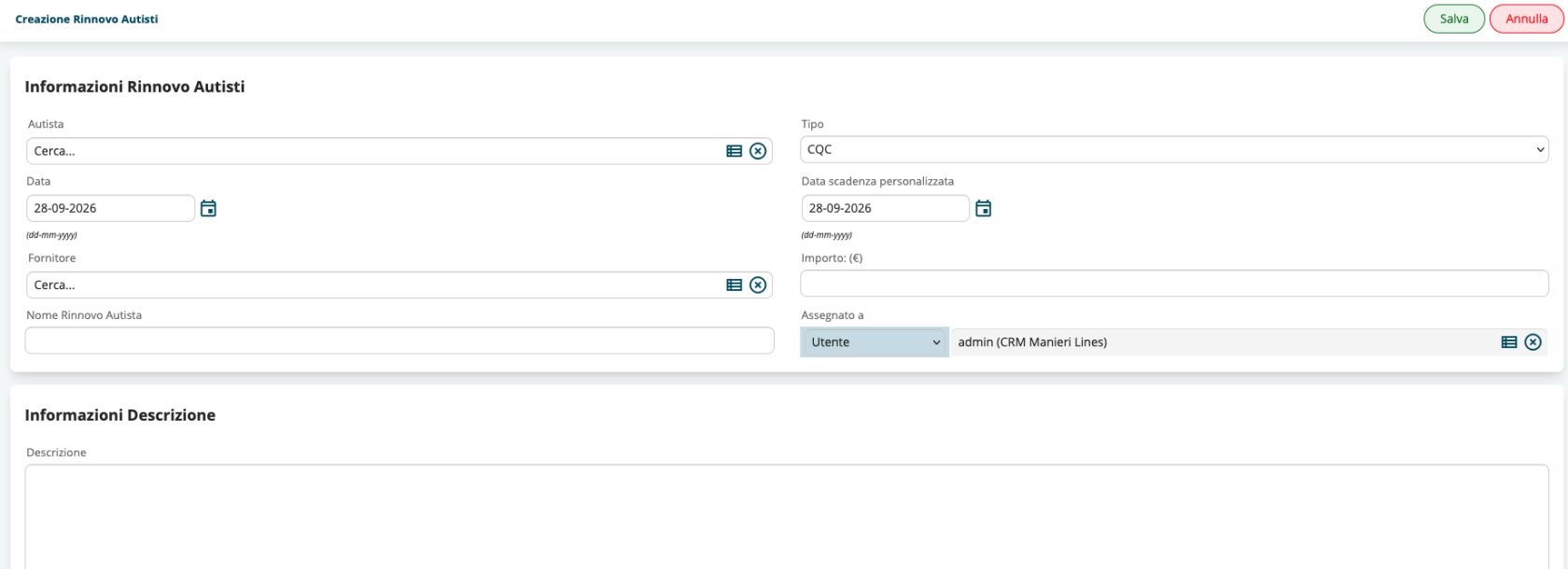Click the Importo: (€) label
The width and height of the screenshot is (1568, 569).
pos(832,258)
